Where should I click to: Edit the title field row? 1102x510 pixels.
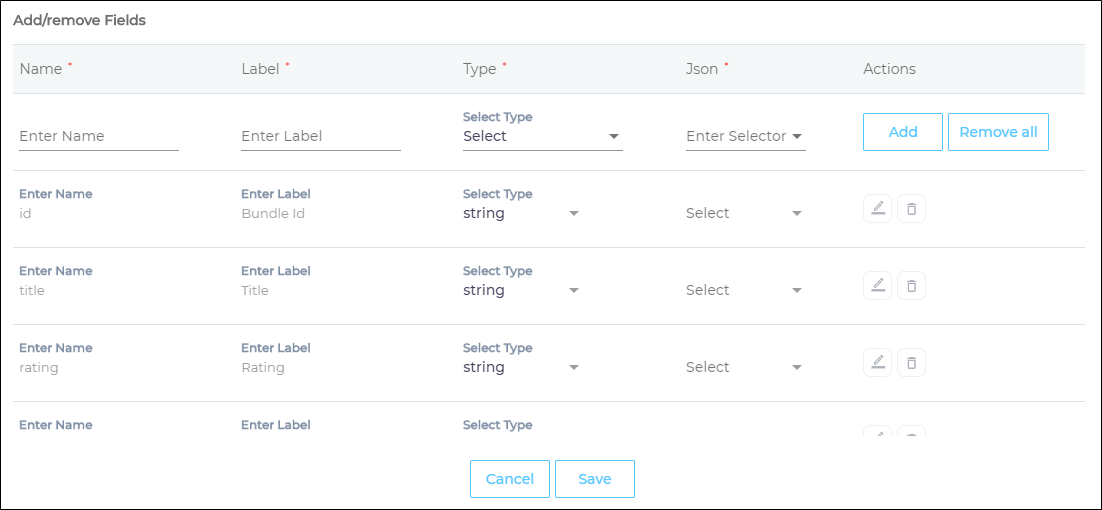click(877, 286)
